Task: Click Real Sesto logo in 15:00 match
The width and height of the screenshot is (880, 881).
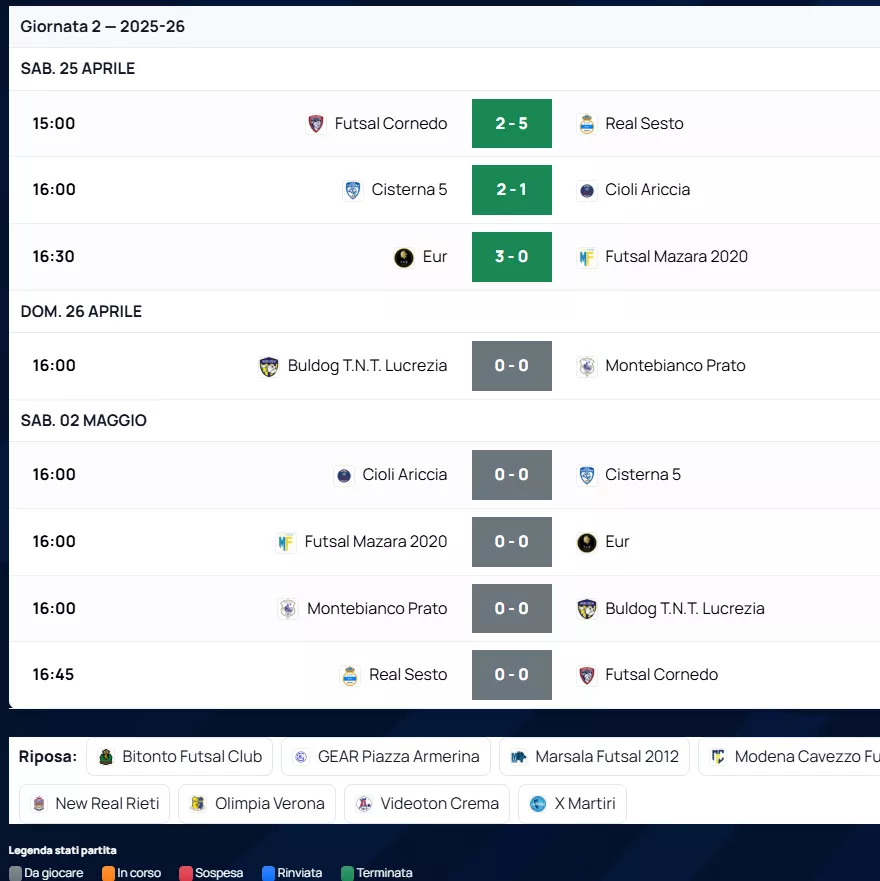Action: click(587, 124)
